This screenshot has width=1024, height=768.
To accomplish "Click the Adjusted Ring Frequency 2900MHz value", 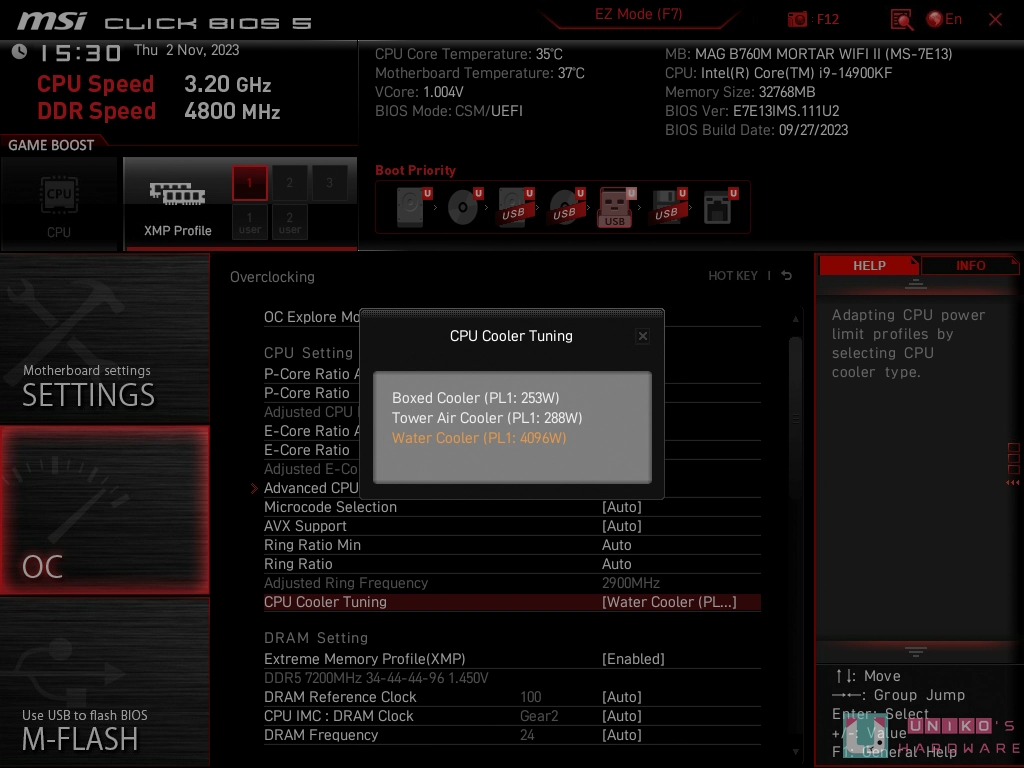I will (631, 583).
